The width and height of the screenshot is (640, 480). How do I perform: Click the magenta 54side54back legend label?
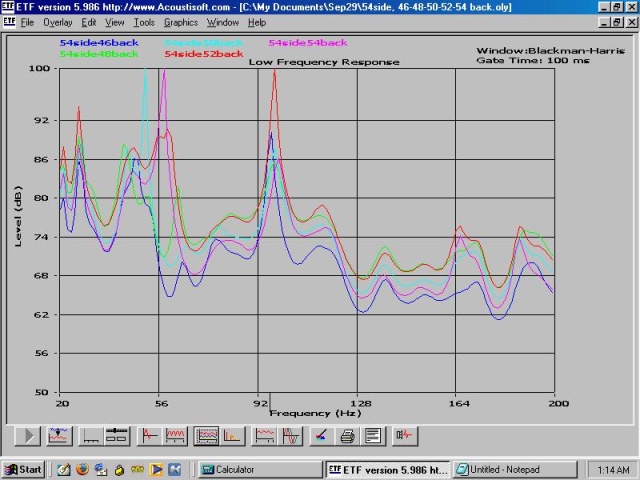click(x=308, y=43)
